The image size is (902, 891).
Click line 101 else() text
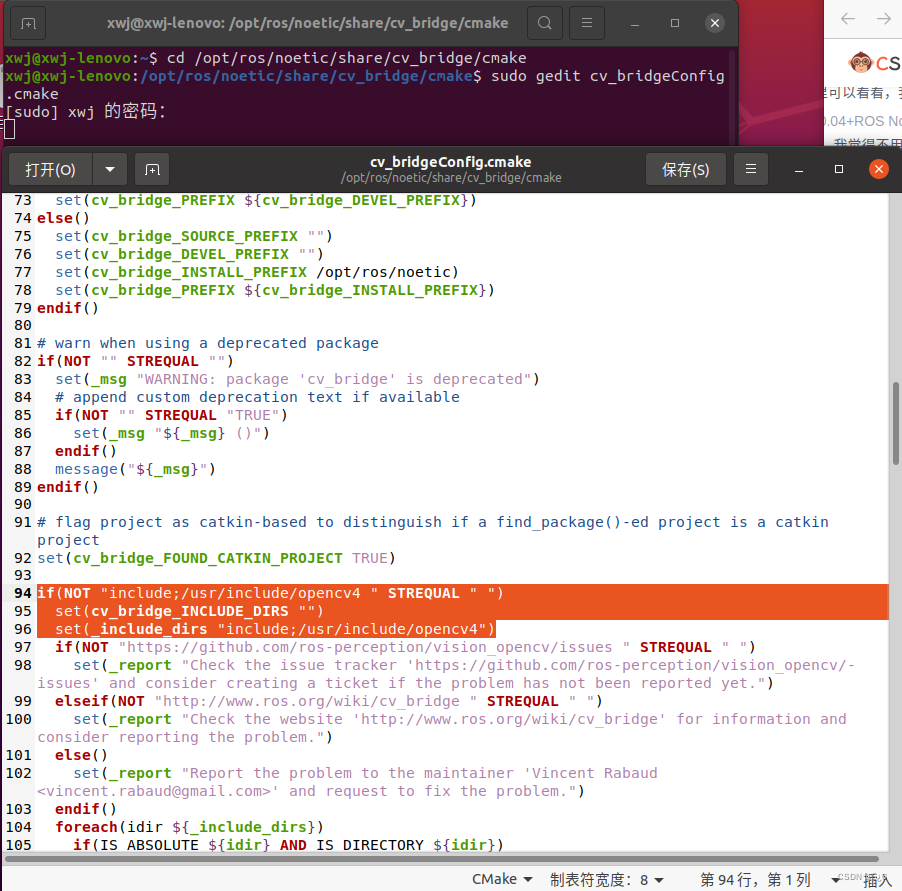pos(81,755)
